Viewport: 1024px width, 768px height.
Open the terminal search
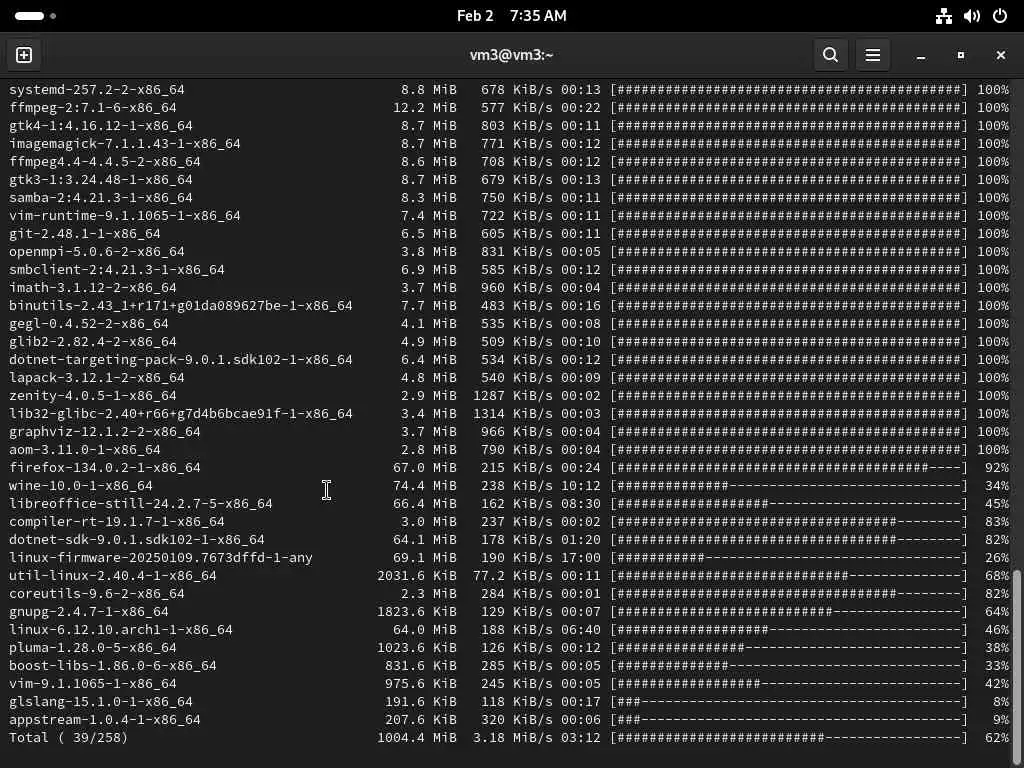point(830,55)
